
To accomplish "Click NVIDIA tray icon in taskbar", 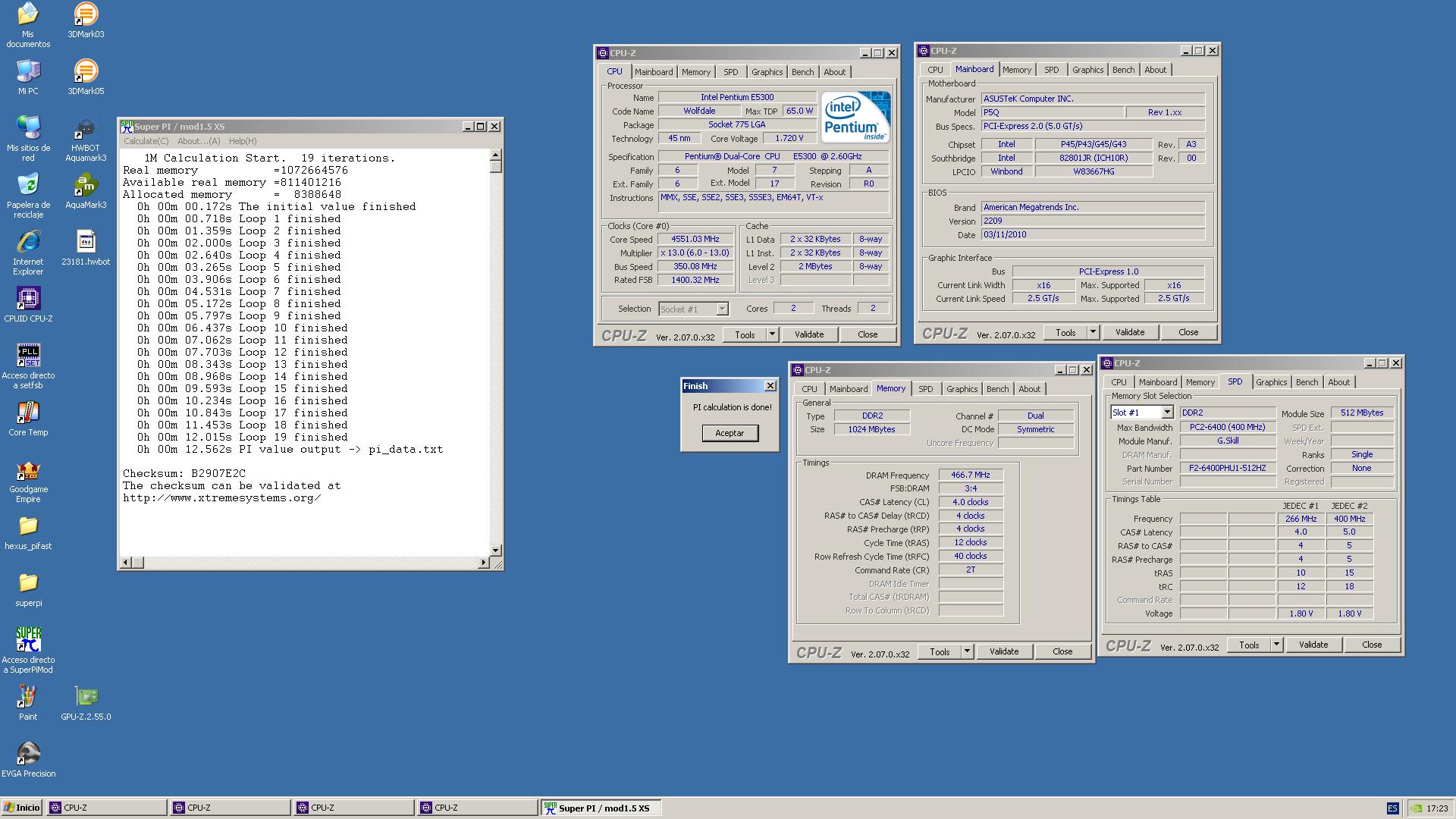I will [x=1415, y=808].
